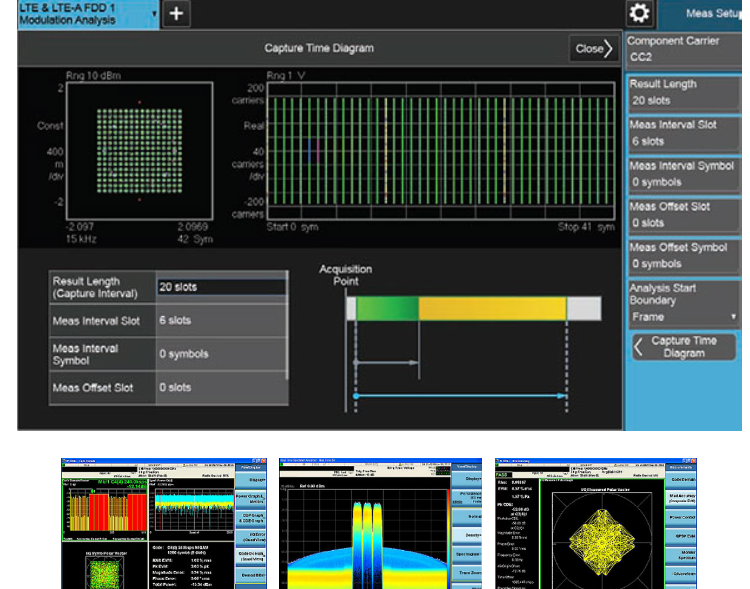This screenshot has height=589, width=750.
Task: Click the gray measurement interval arrow in diagram
Action: point(387,363)
